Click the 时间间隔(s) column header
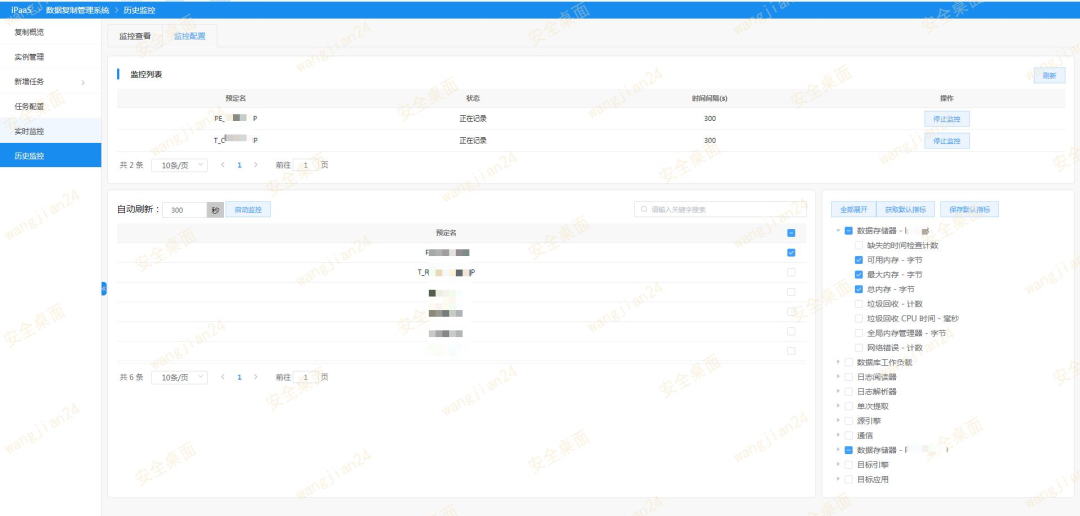The width and height of the screenshot is (1080, 516). tap(709, 99)
